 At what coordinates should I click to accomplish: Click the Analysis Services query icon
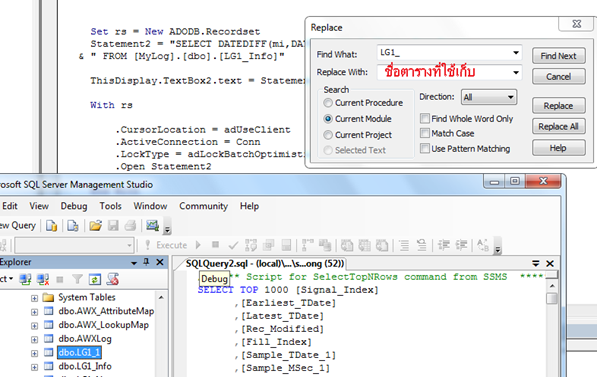(72, 226)
